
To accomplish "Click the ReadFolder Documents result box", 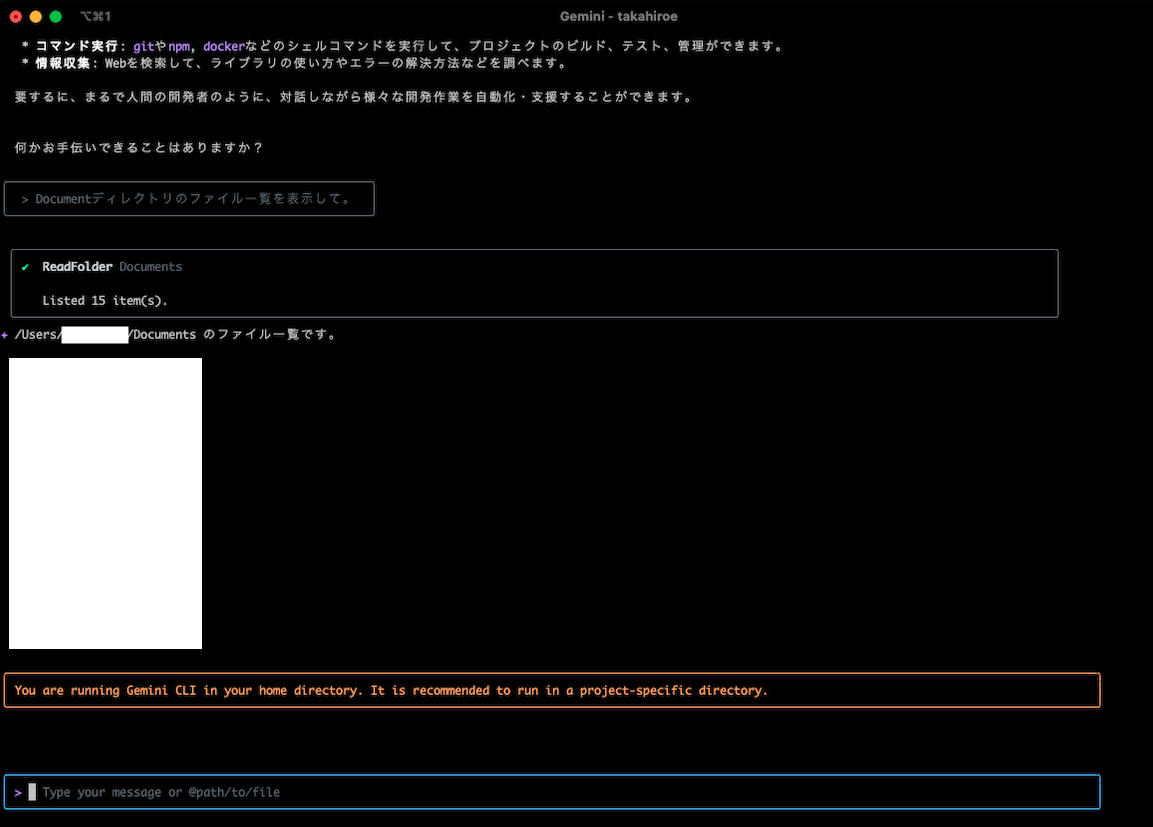I will pos(533,283).
